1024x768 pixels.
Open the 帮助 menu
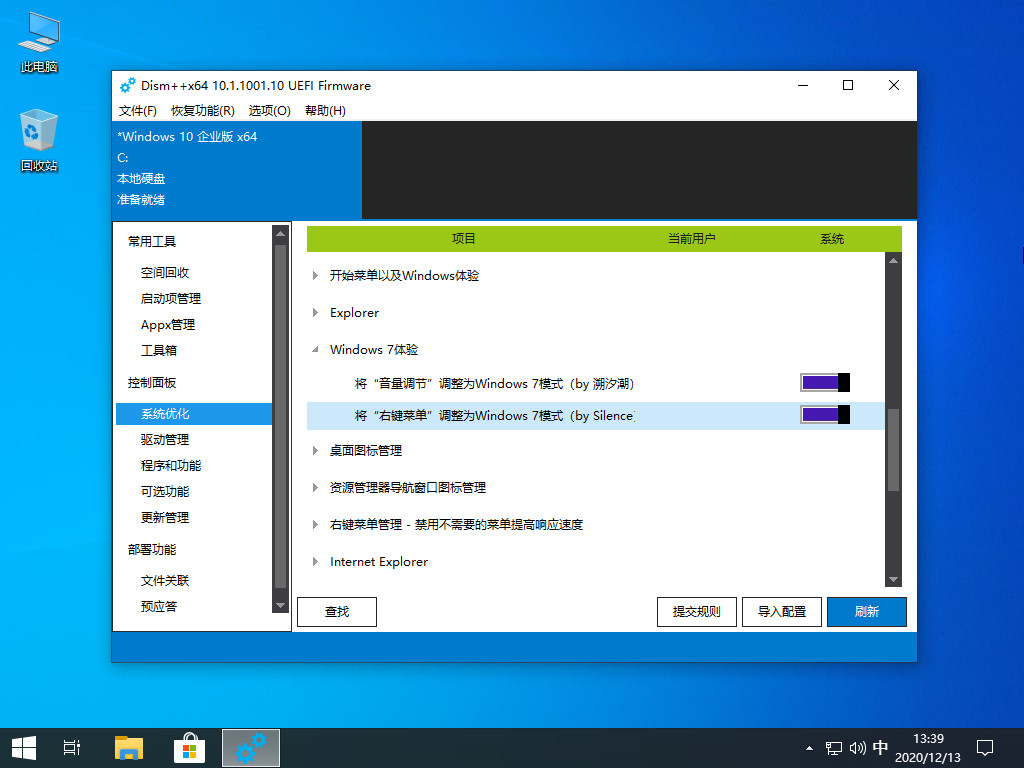tap(322, 110)
